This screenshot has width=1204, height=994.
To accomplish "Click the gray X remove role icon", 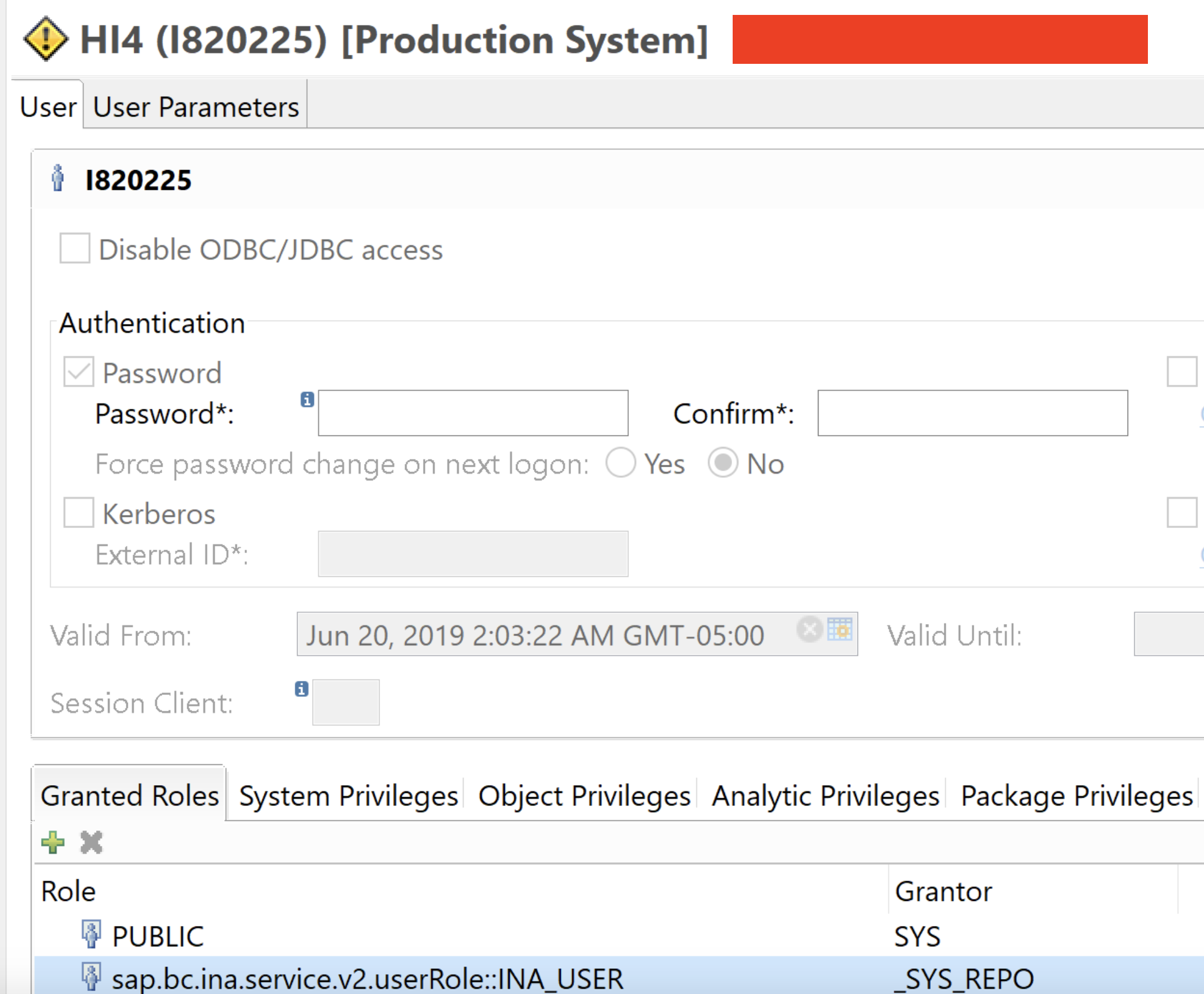I will click(91, 842).
